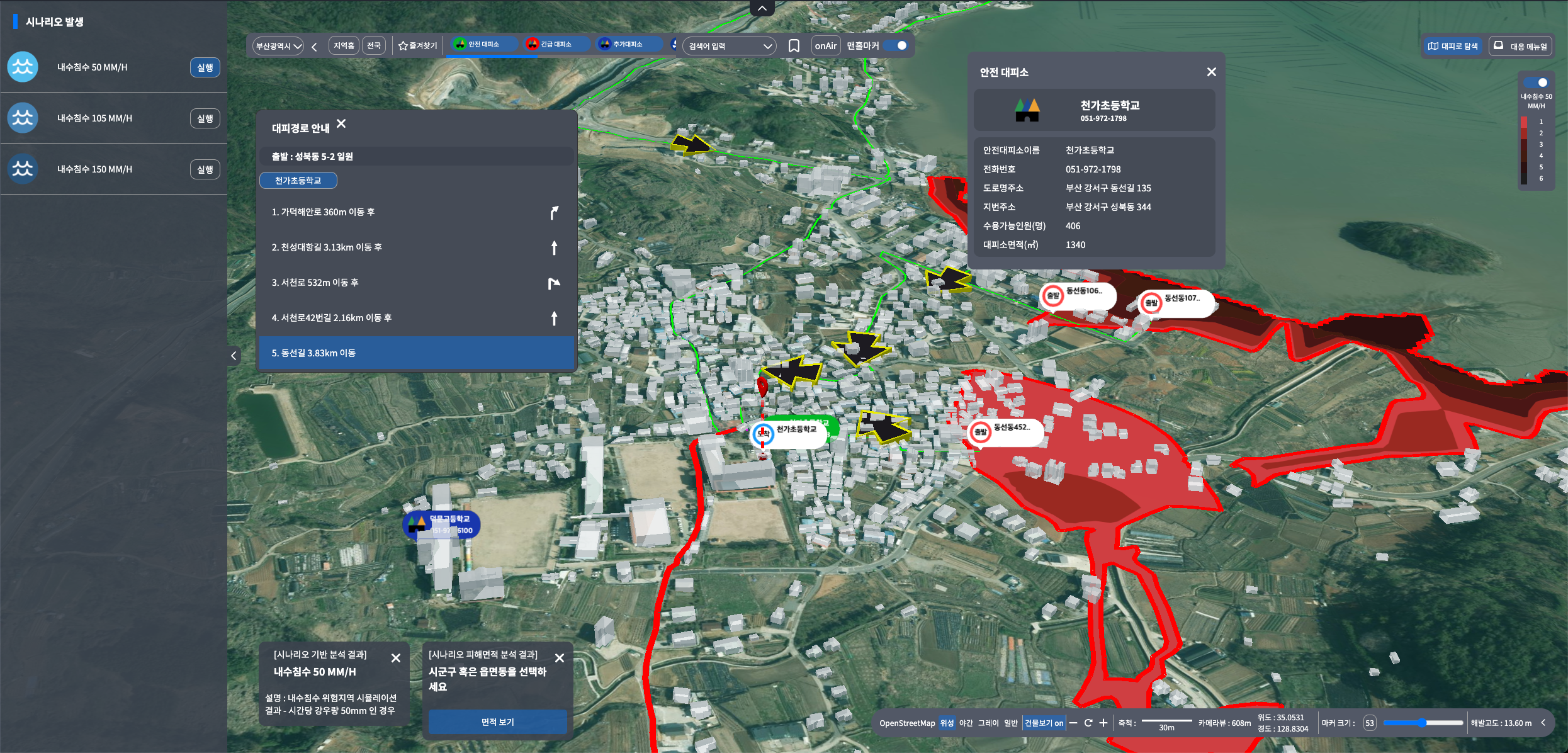
Task: Click the 내수침수 105 MM/H wave icon
Action: tap(23, 118)
